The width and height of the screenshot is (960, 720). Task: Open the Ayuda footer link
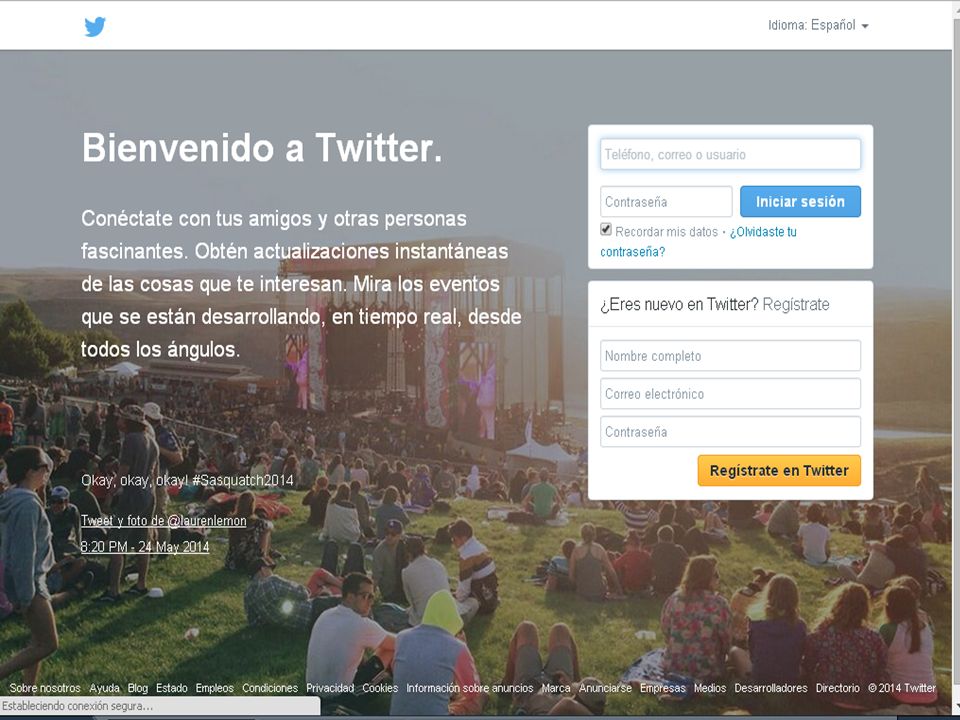104,688
